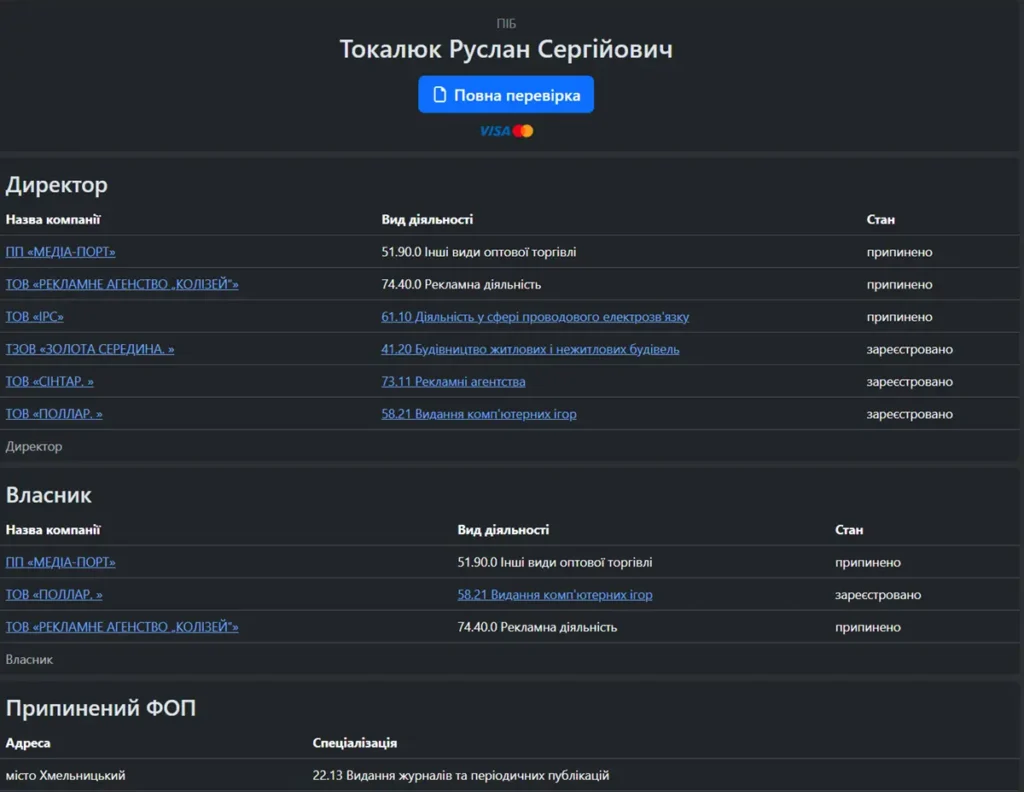The height and width of the screenshot is (792, 1024).
Task: Click припинено status of МЕДІА-ПОРТ in Директор table
Action: click(899, 252)
